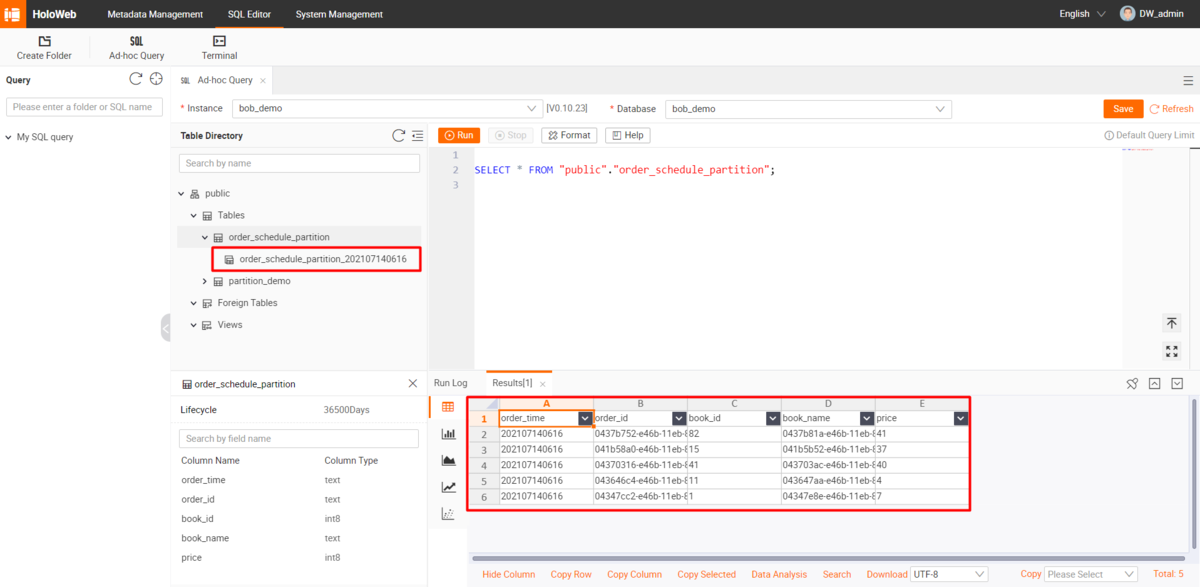Open the English language dropdown

pyautogui.click(x=1082, y=14)
